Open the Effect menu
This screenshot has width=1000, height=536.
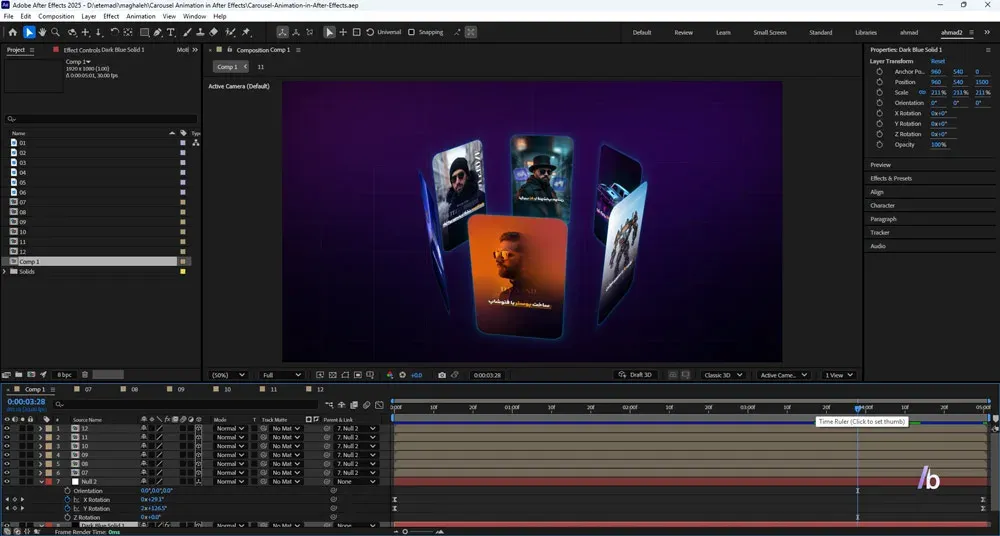click(111, 16)
